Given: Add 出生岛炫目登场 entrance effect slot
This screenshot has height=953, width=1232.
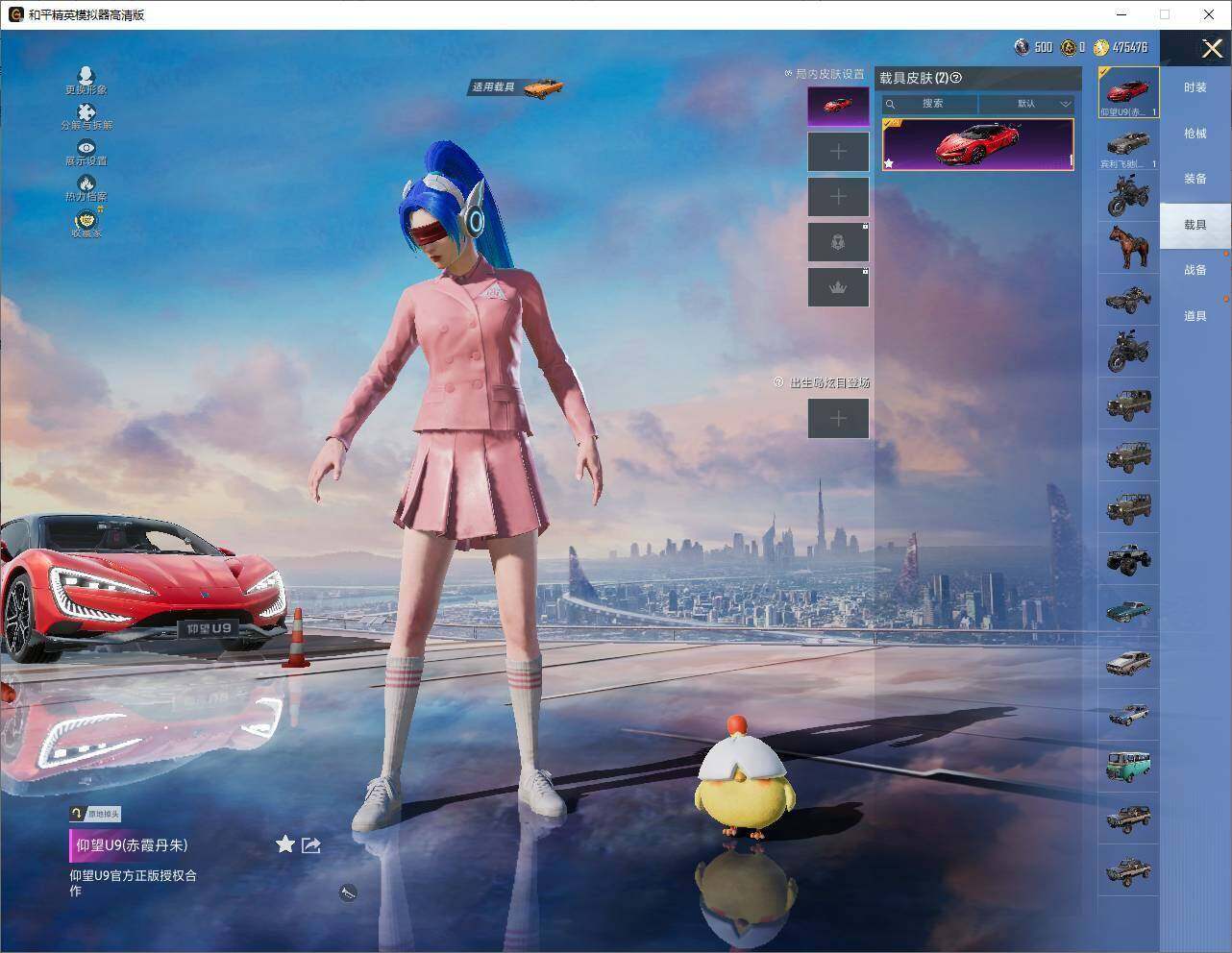Looking at the screenshot, I should (838, 419).
